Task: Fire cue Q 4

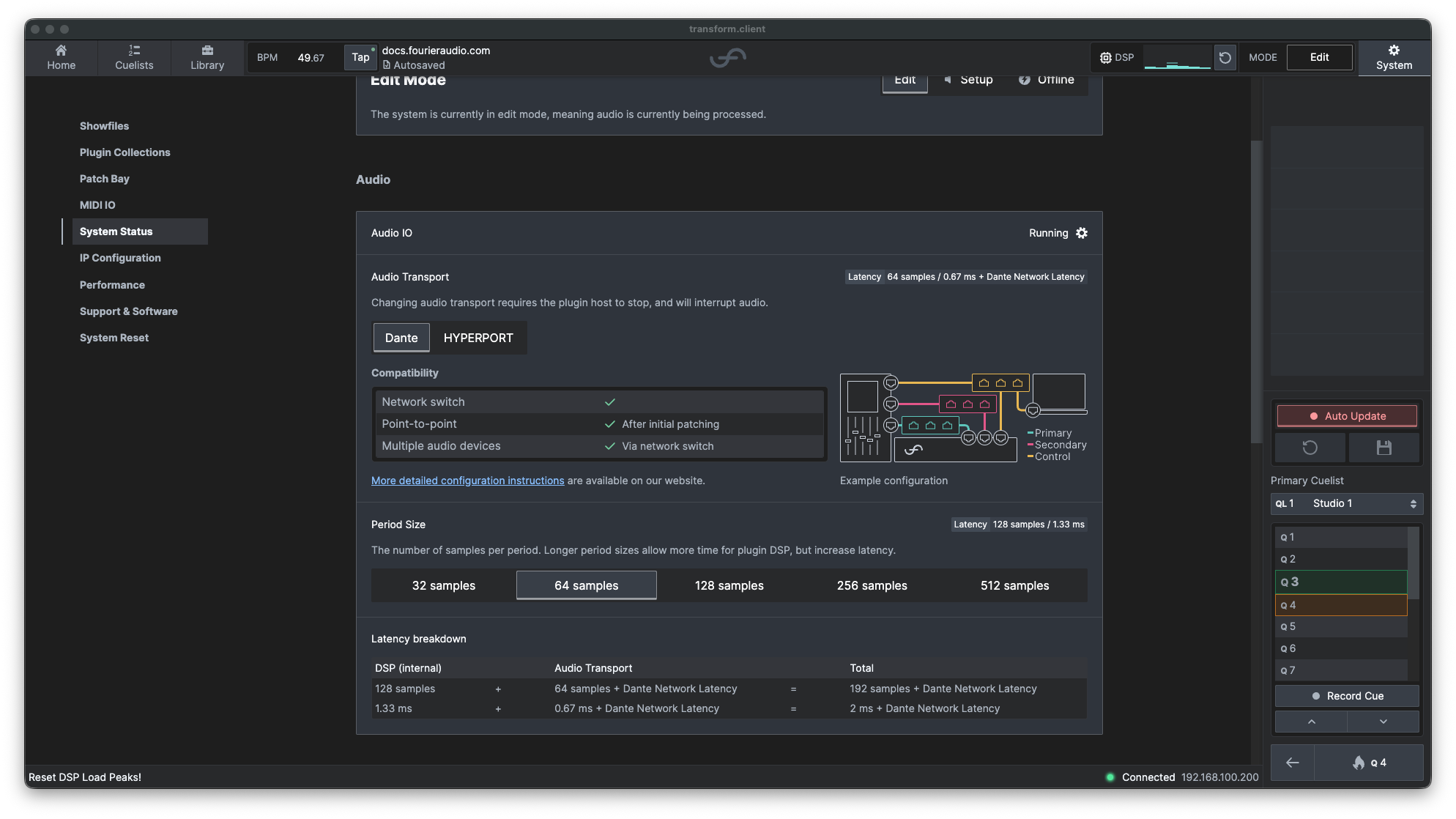Action: tap(1368, 763)
